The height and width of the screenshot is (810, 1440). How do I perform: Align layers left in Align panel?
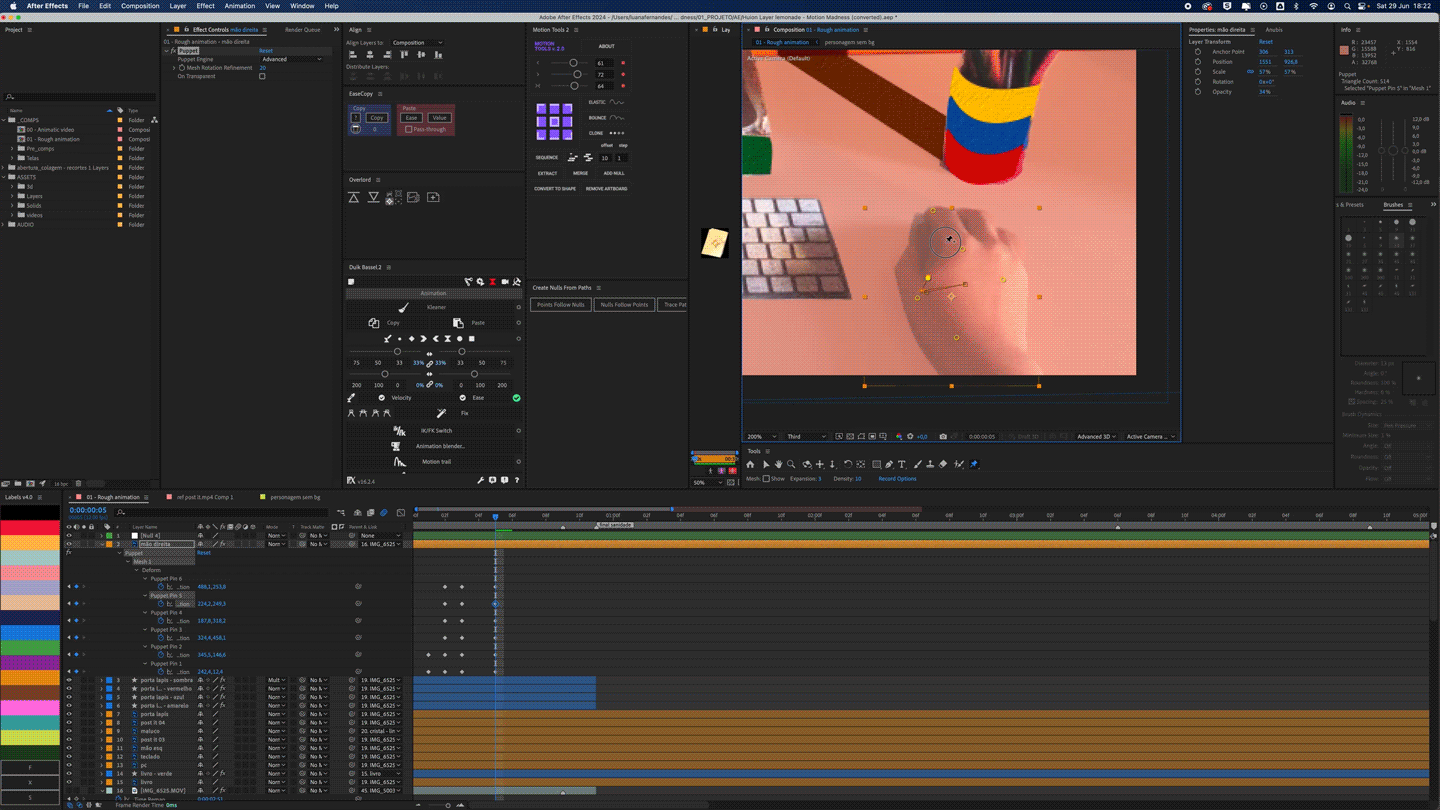[x=353, y=55]
